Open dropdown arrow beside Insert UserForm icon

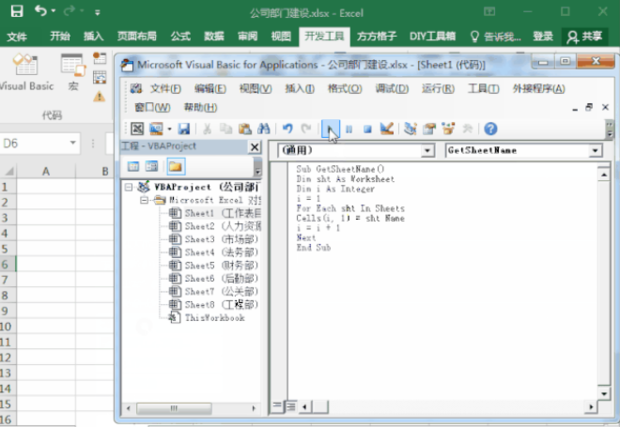(170, 129)
